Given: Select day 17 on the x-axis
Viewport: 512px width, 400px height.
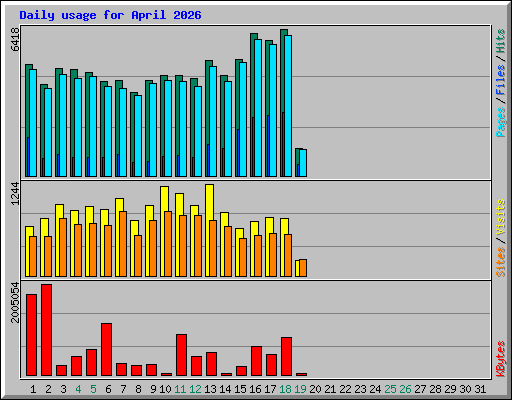Looking at the screenshot, I should click(270, 389).
